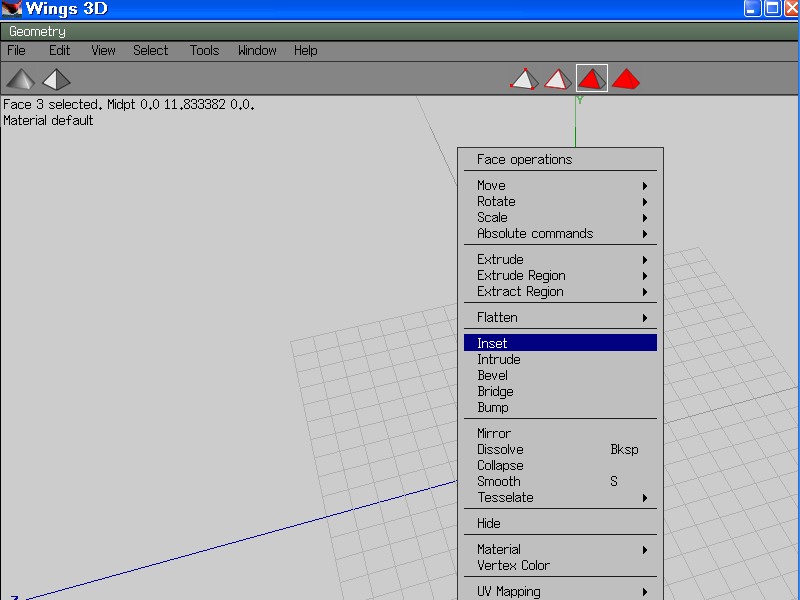Screen dimensions: 800x600
Task: Expand the Material submenu
Action: pyautogui.click(x=560, y=549)
